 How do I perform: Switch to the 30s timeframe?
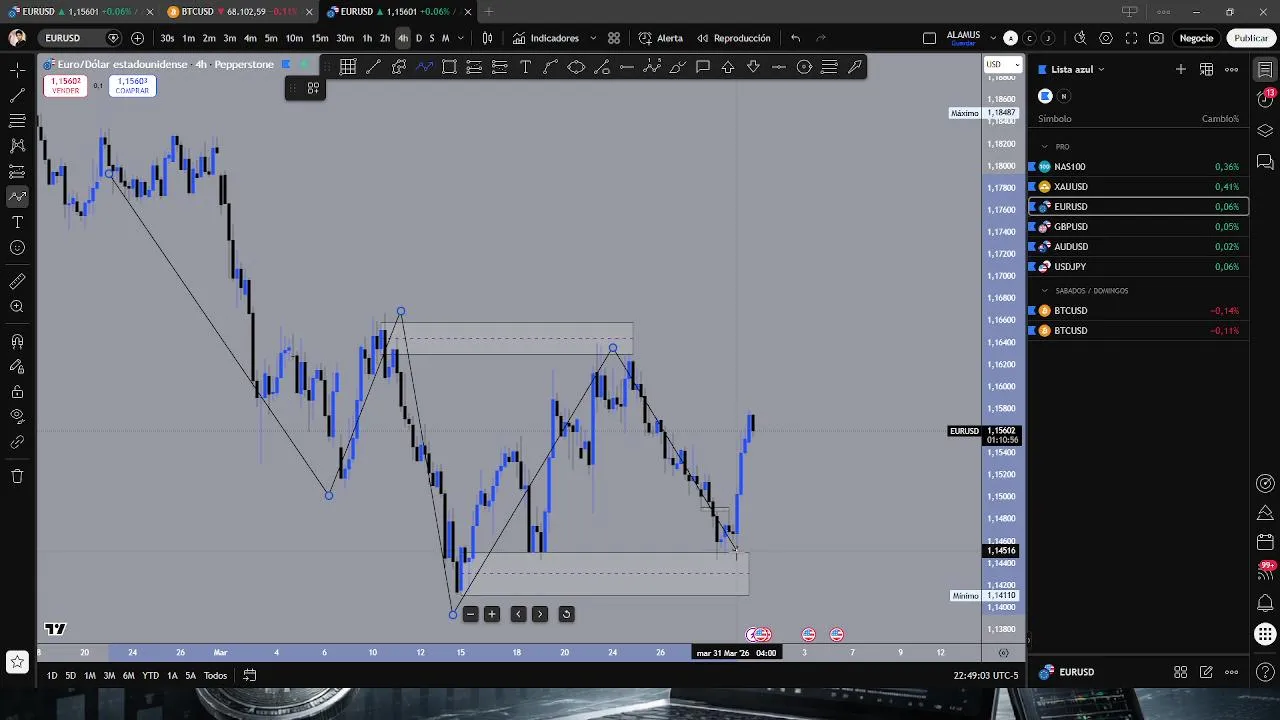point(167,38)
